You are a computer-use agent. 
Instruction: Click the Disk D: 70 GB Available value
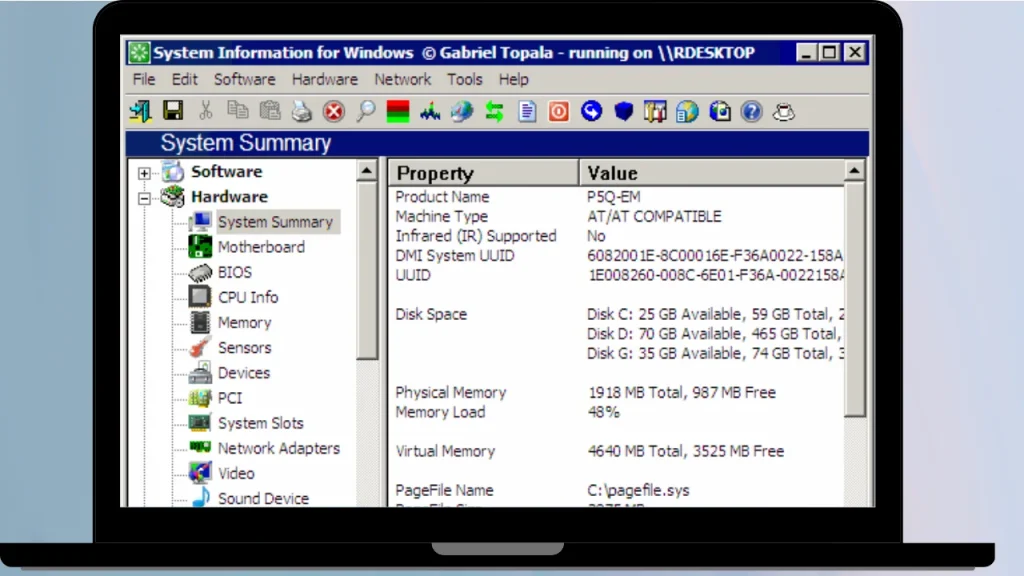pyautogui.click(x=714, y=334)
